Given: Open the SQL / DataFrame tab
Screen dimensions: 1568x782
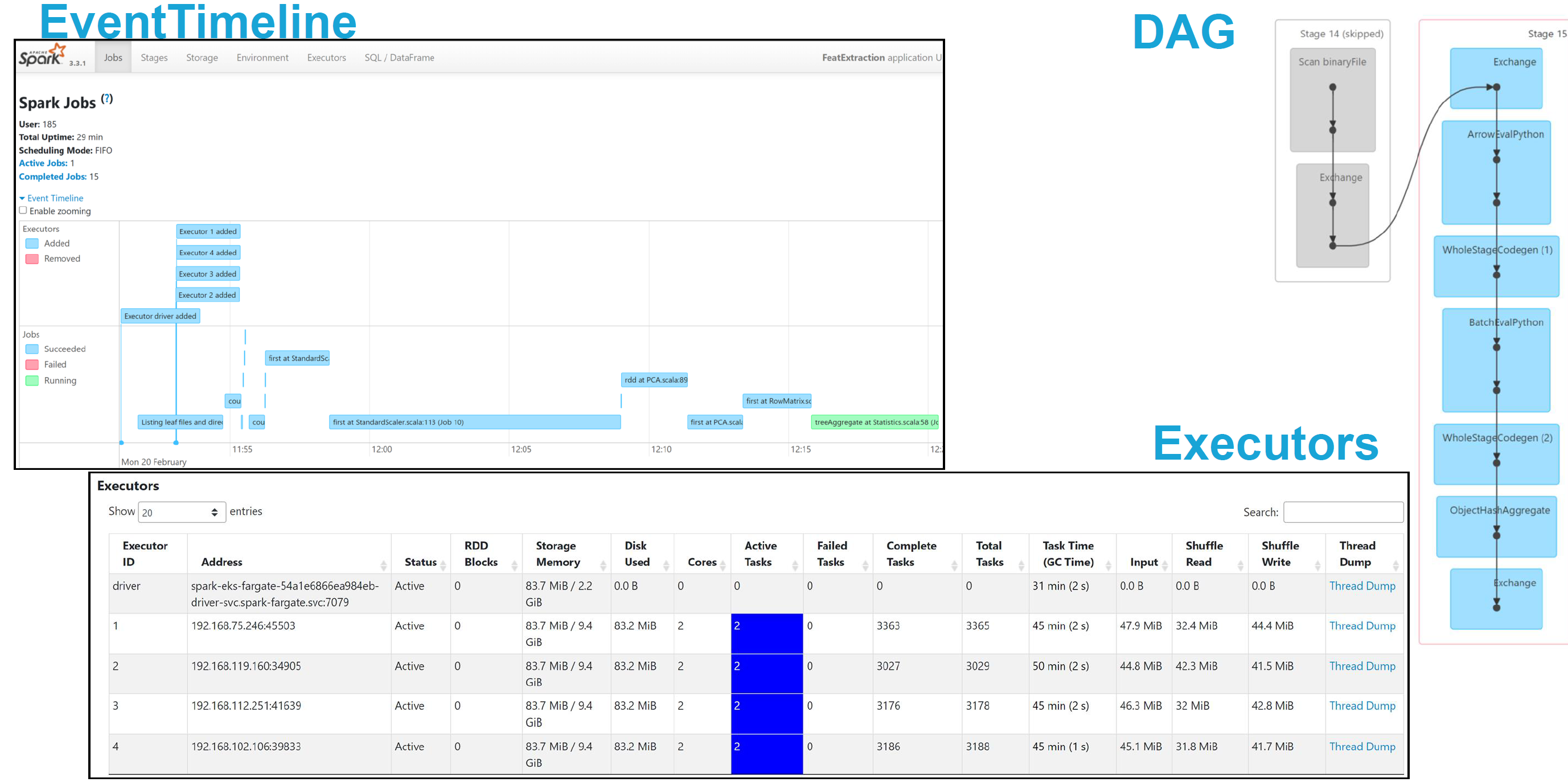Looking at the screenshot, I should tap(399, 58).
